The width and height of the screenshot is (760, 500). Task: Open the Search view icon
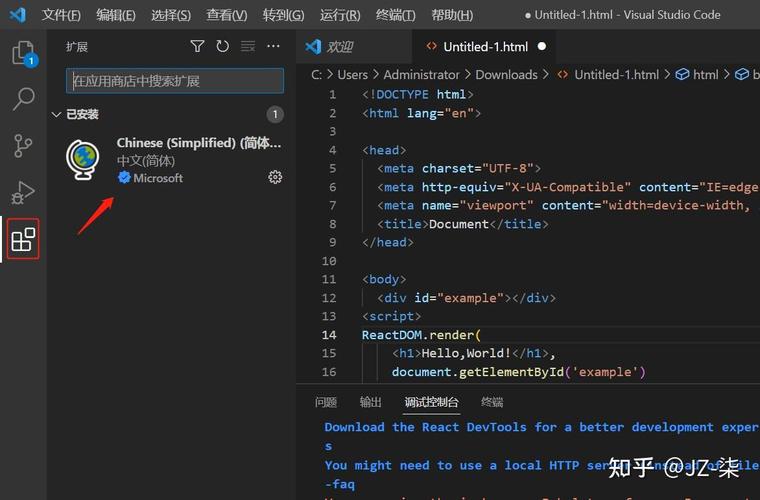[23, 99]
